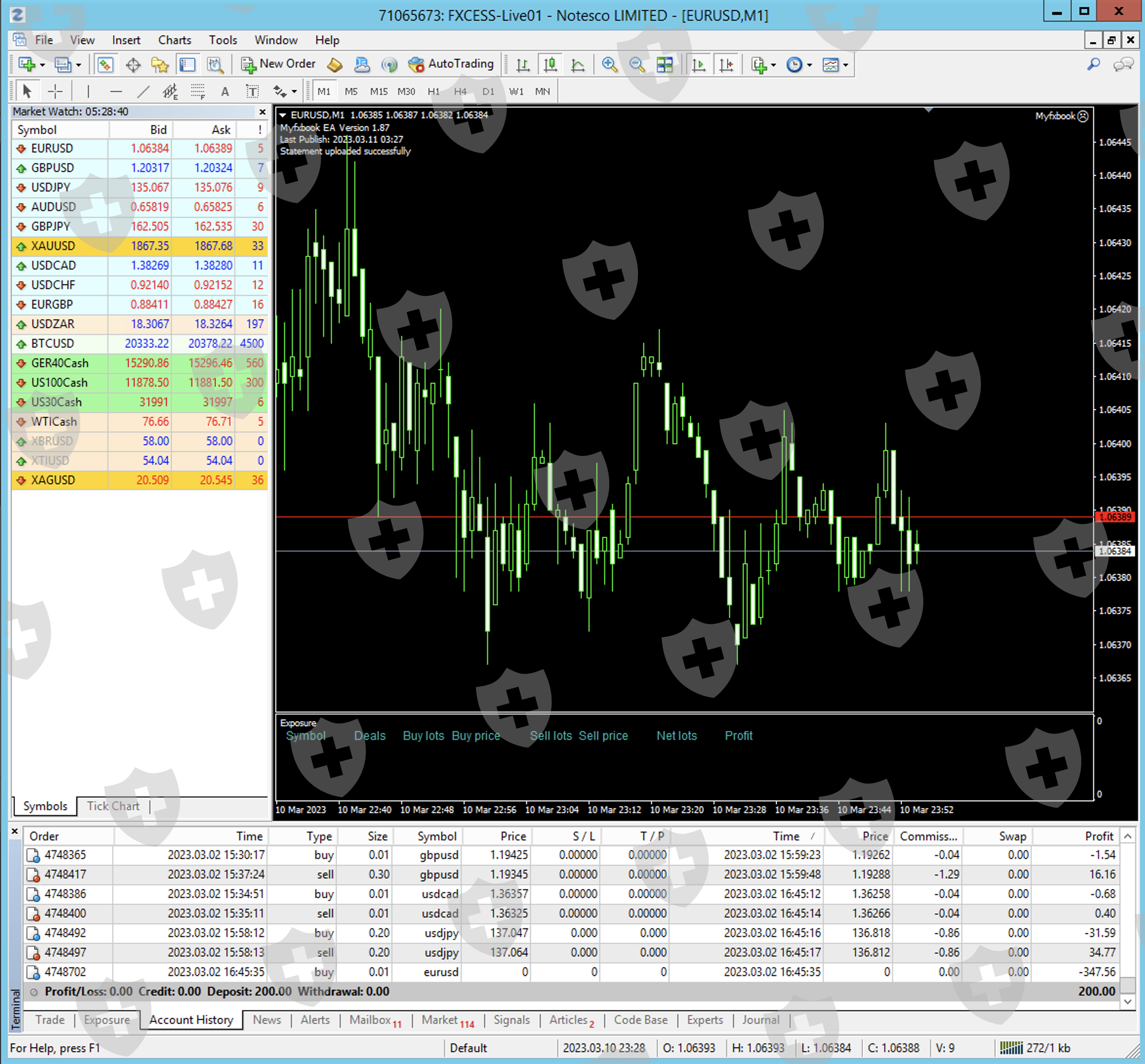Select the Fibonacci retracement tool

click(198, 91)
